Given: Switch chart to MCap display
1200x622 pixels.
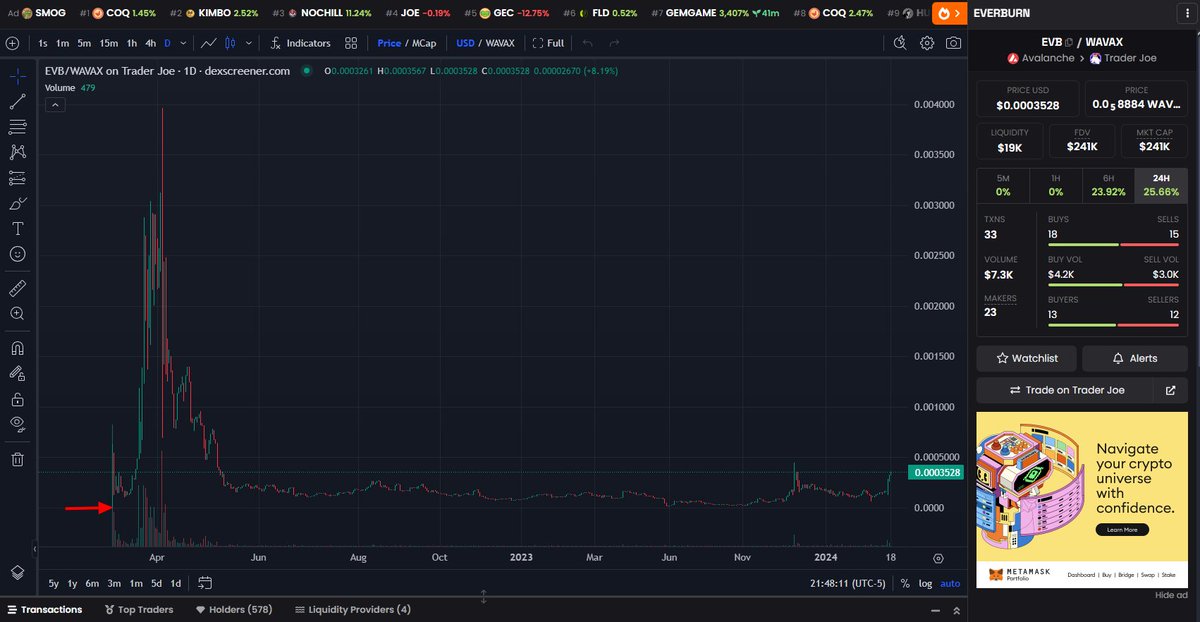Looking at the screenshot, I should 424,43.
